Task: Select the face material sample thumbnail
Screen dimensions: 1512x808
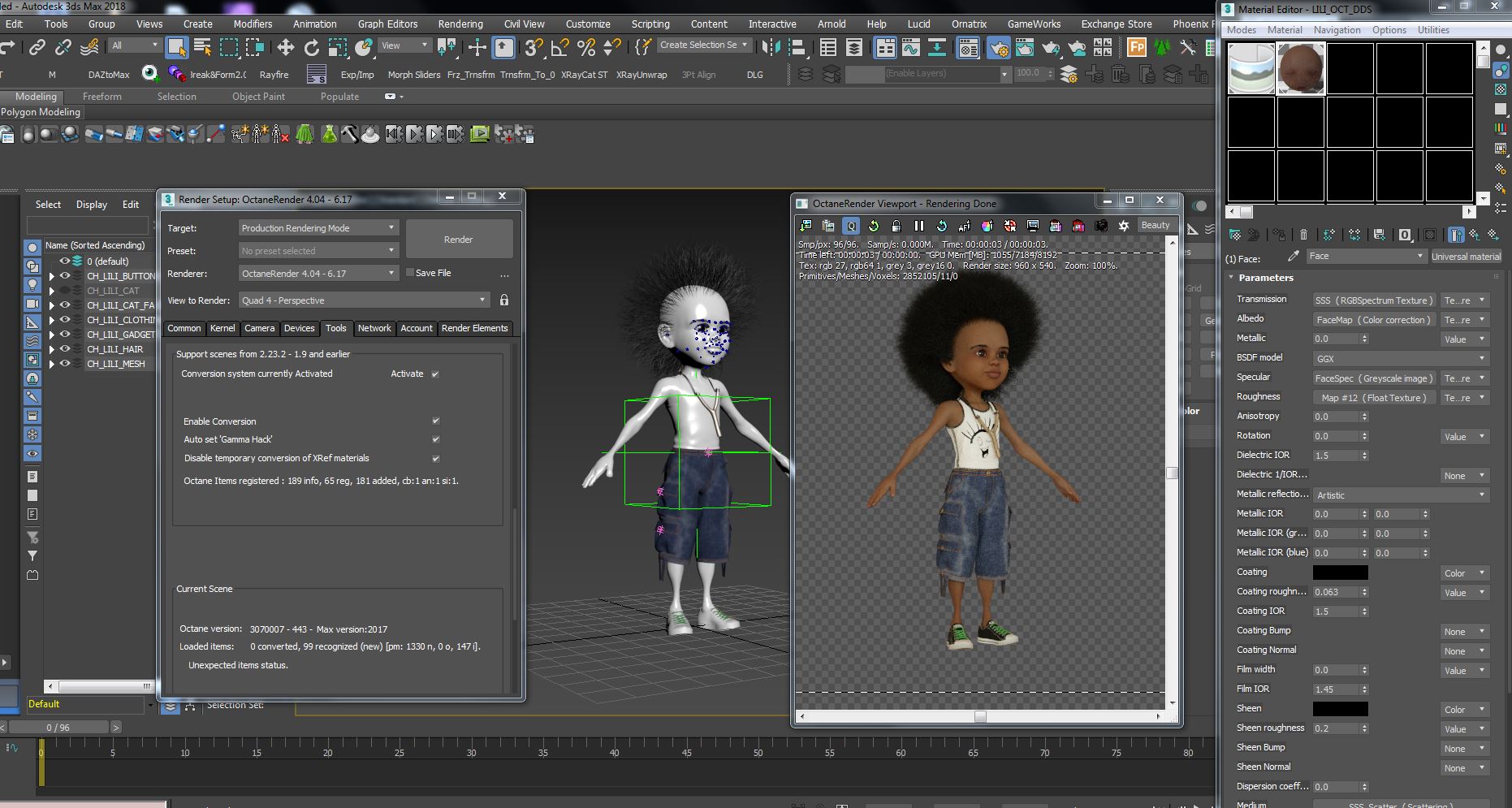Action: coord(1301,69)
